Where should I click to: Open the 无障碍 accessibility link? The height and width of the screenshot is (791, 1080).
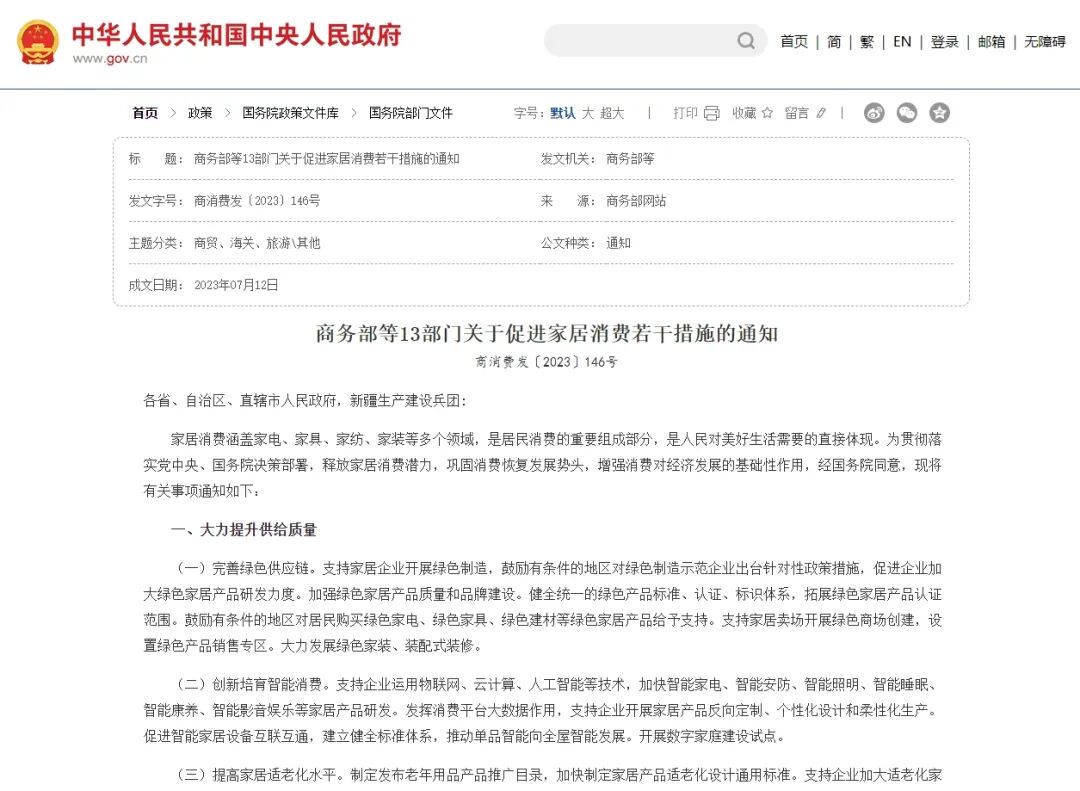pos(1044,42)
